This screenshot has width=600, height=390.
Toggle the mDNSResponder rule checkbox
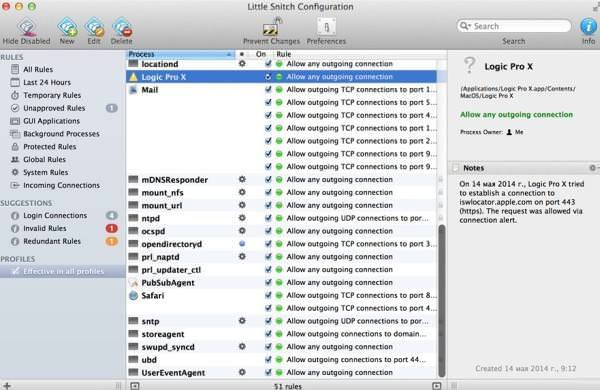268,179
